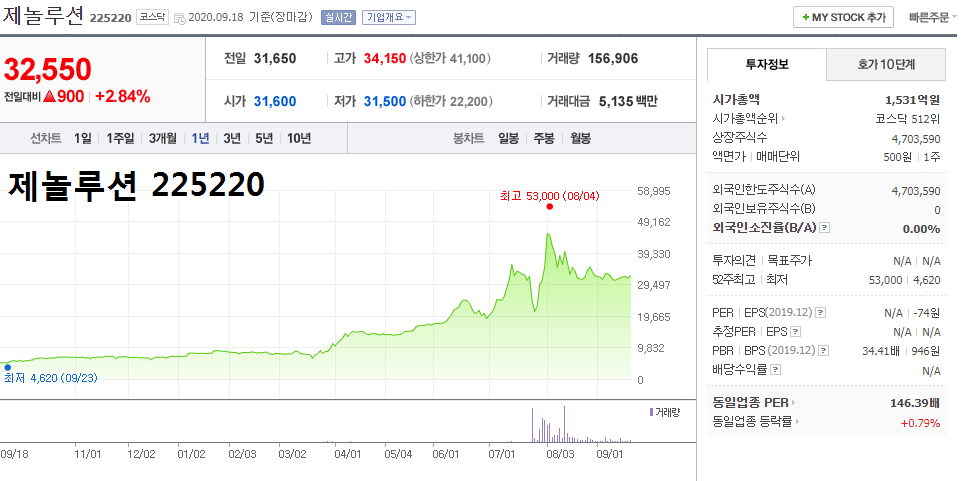Open help icon next to 추정PER EPS

click(796, 332)
